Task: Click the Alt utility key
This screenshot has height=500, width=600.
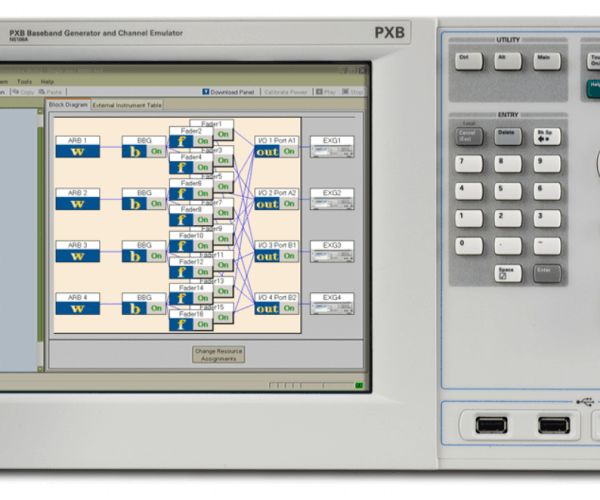Action: click(x=508, y=61)
